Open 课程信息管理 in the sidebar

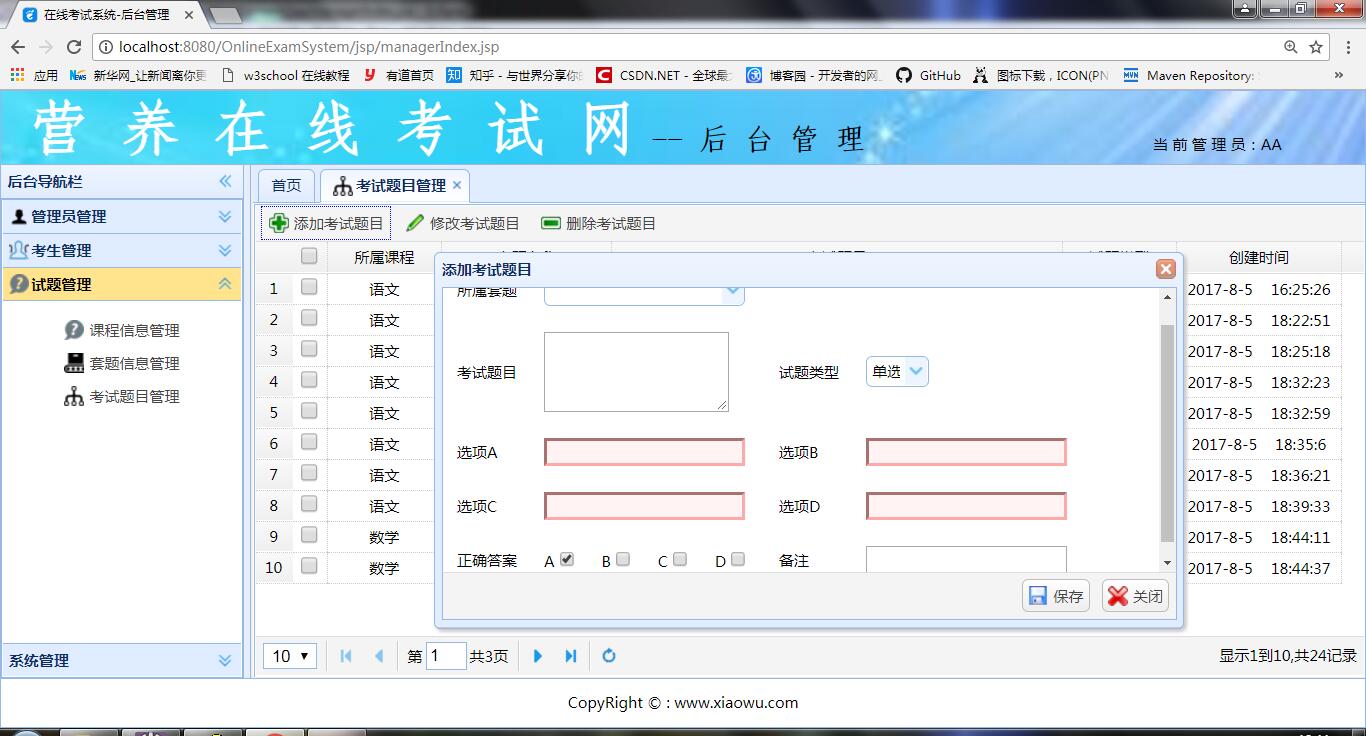point(134,331)
